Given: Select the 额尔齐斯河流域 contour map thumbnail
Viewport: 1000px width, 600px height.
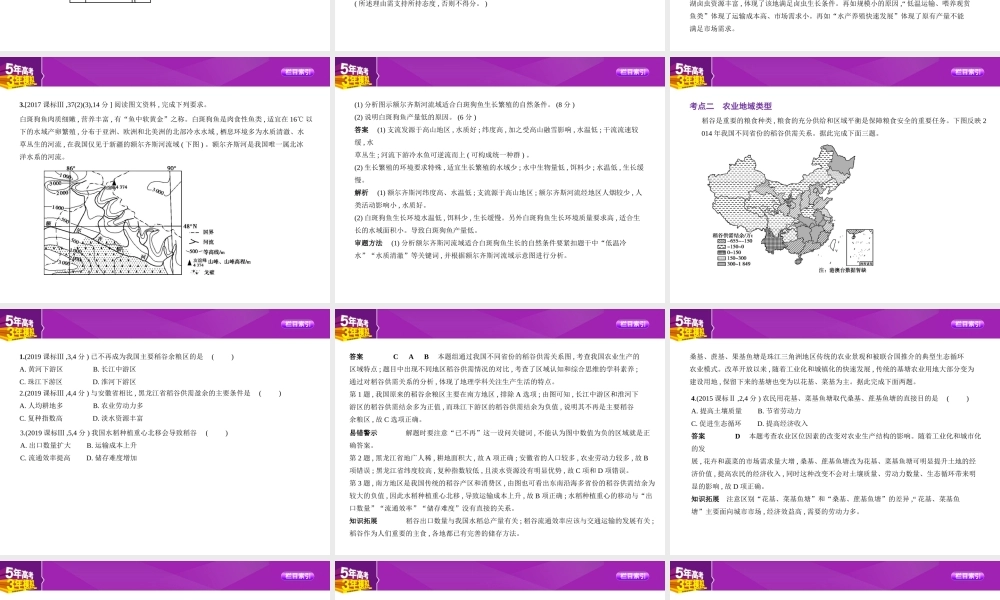Looking at the screenshot, I should [112, 223].
